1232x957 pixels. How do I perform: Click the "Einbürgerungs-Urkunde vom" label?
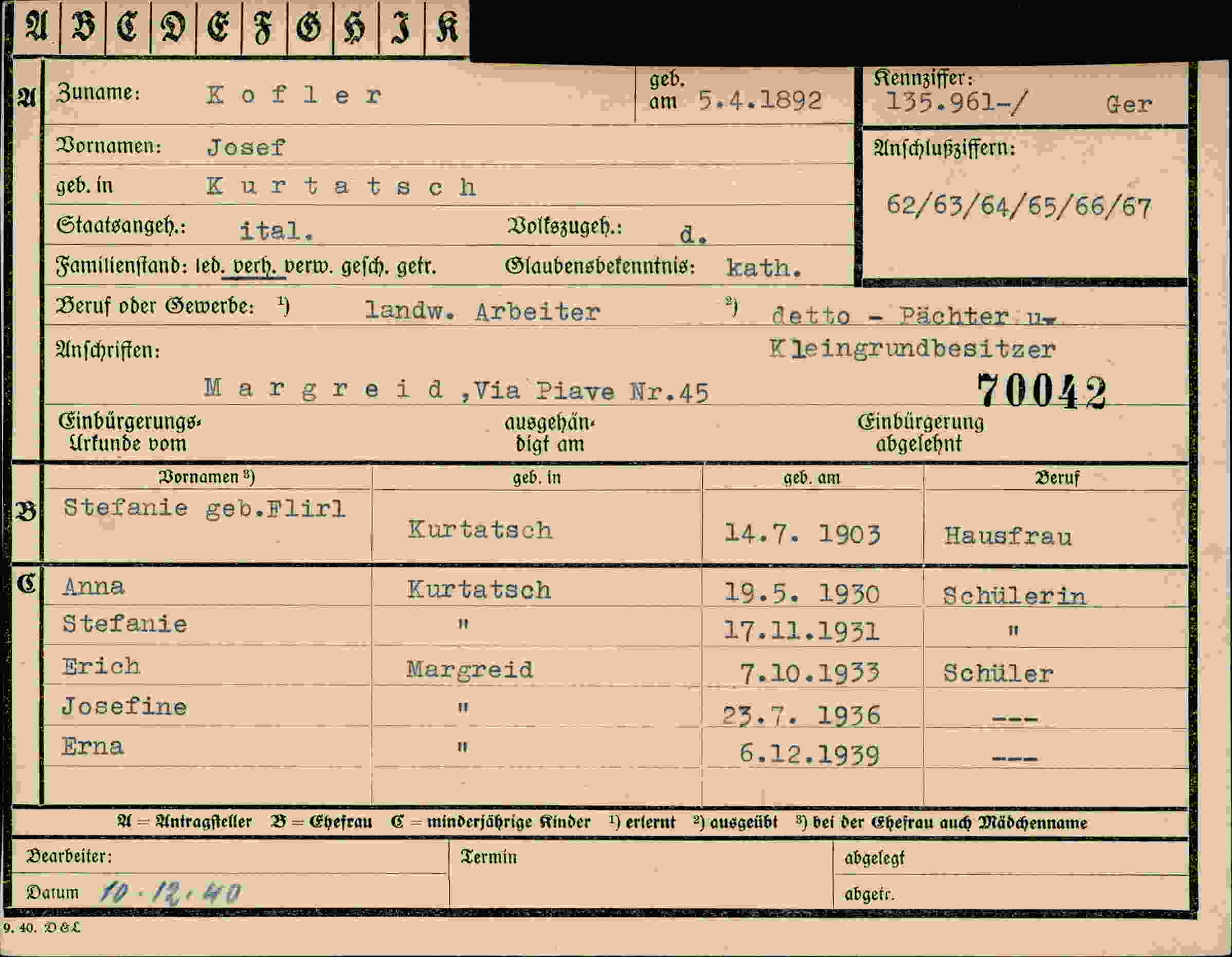pos(129,433)
